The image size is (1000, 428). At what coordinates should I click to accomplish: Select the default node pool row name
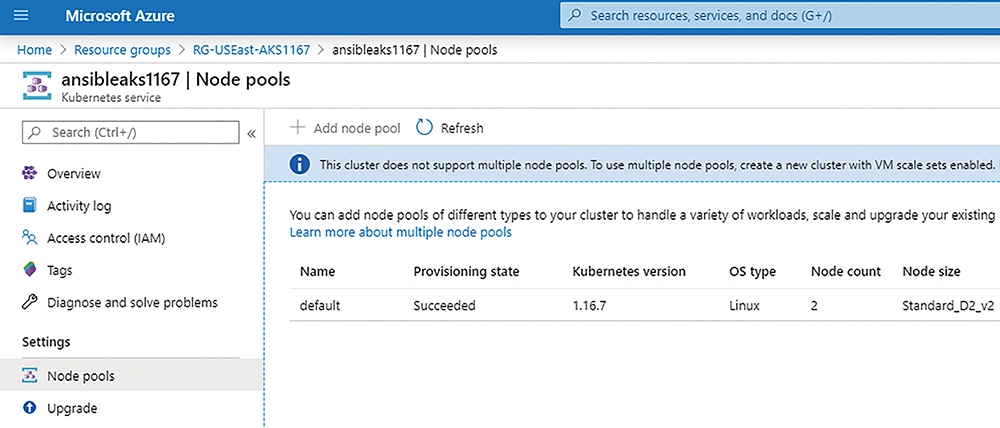320,306
